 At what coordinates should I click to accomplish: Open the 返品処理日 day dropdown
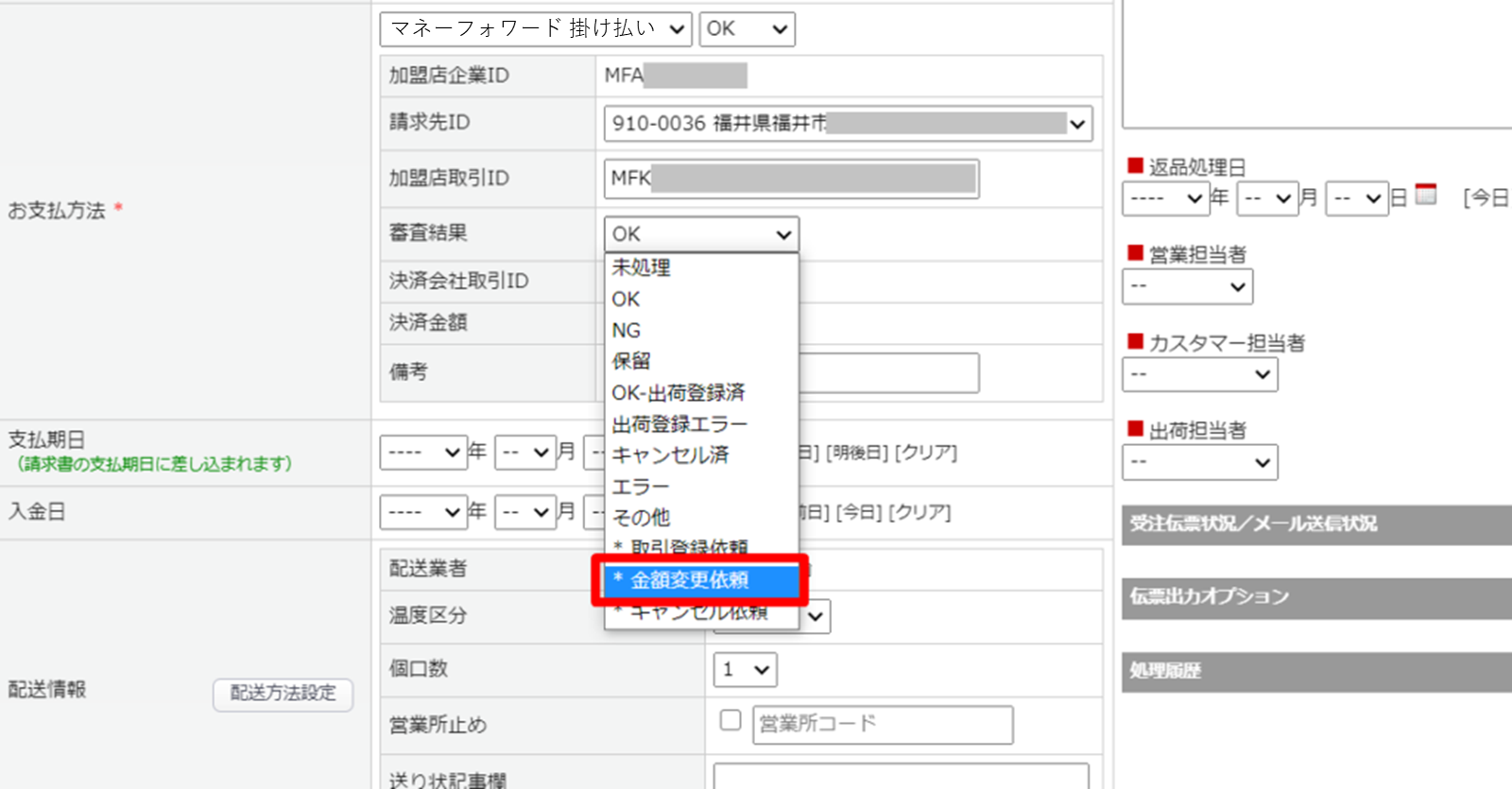[1357, 198]
